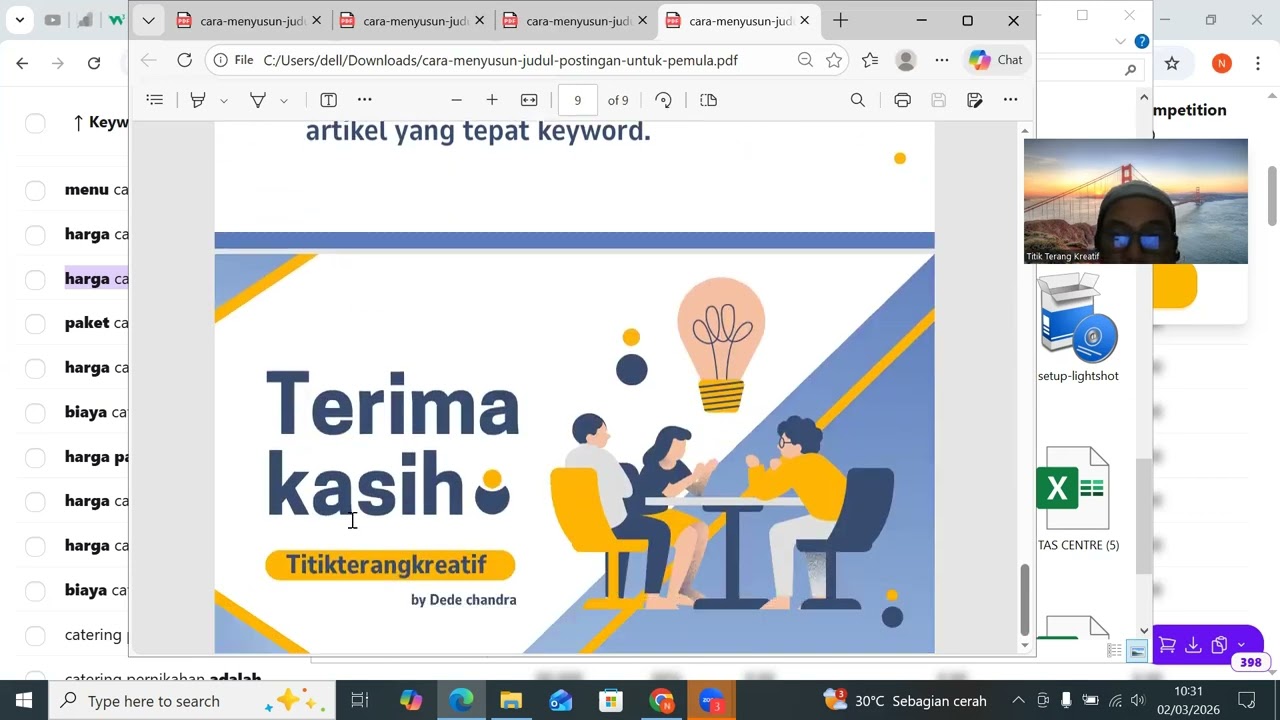Close the active PDF tab

click(x=804, y=21)
